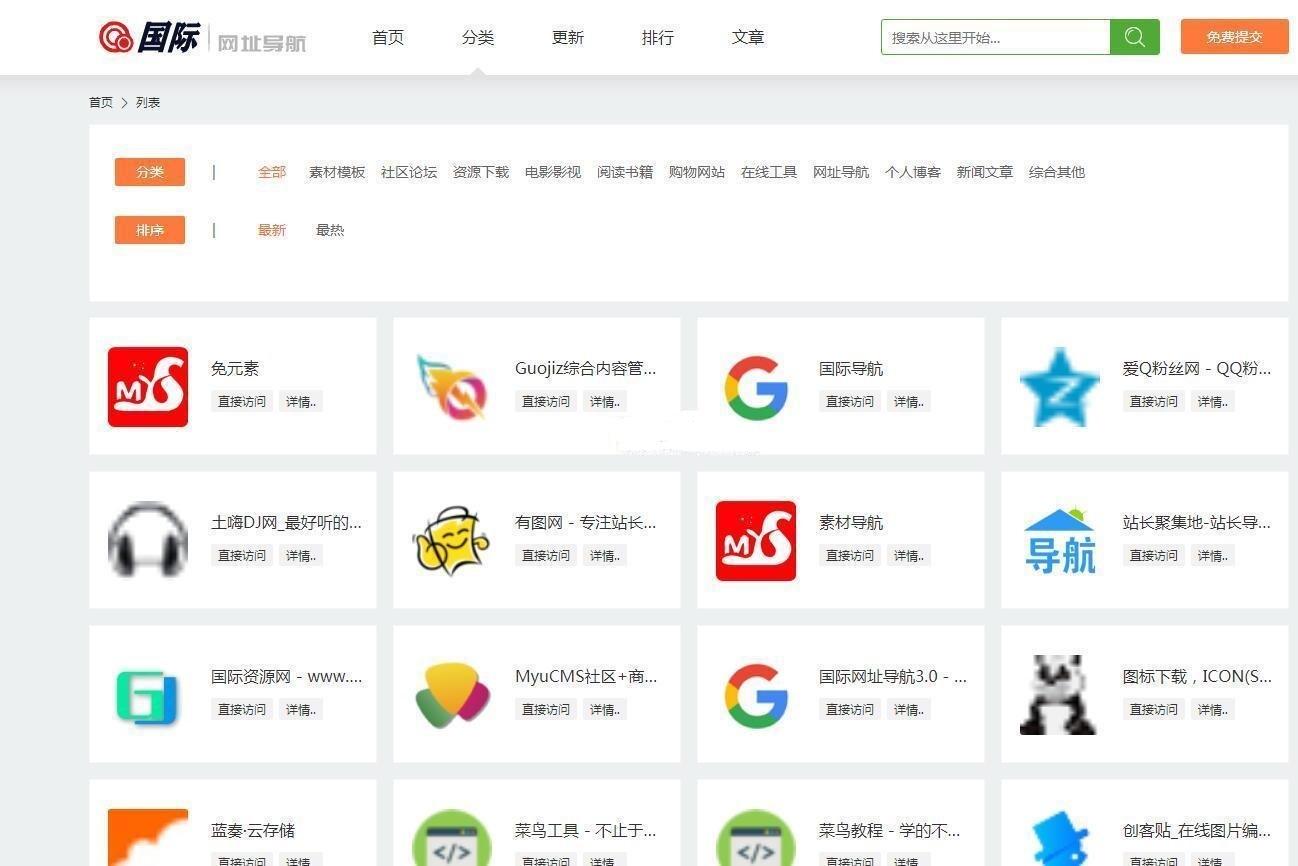The width and height of the screenshot is (1298, 866).
Task: Click the blue star icon of 爱Q粉丝网
Action: click(1059, 386)
